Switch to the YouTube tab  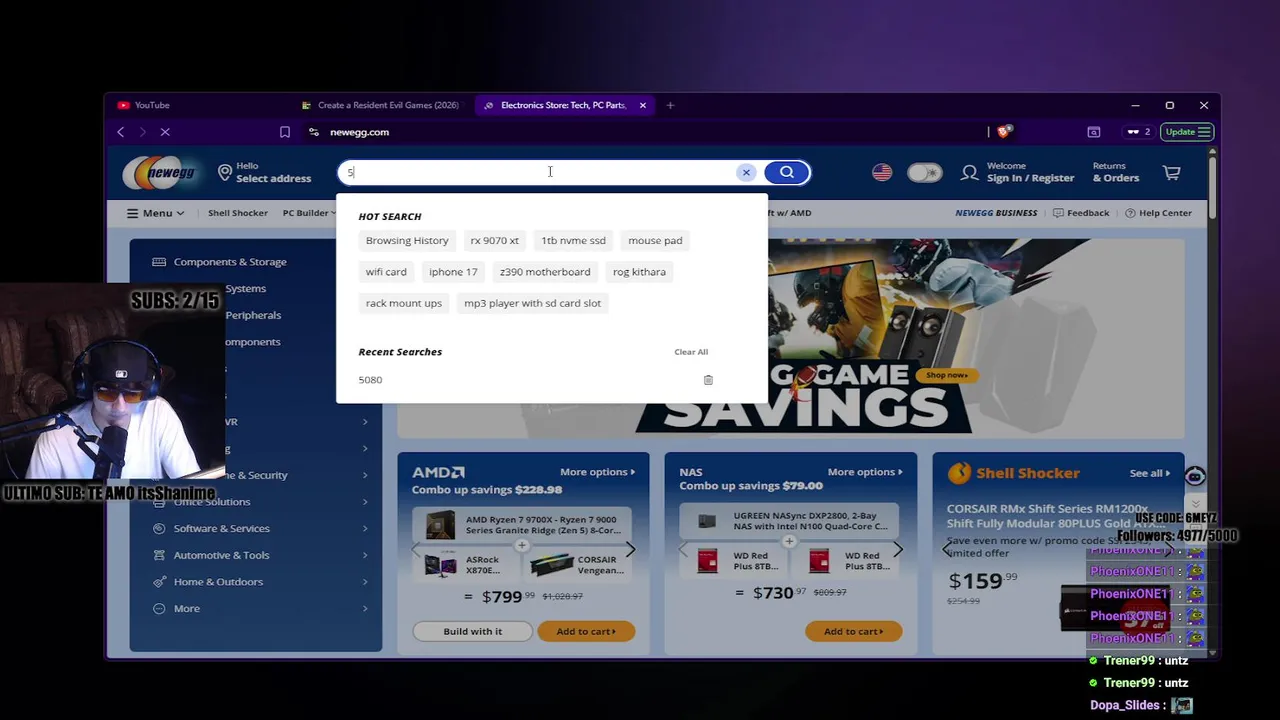pyautogui.click(x=143, y=105)
